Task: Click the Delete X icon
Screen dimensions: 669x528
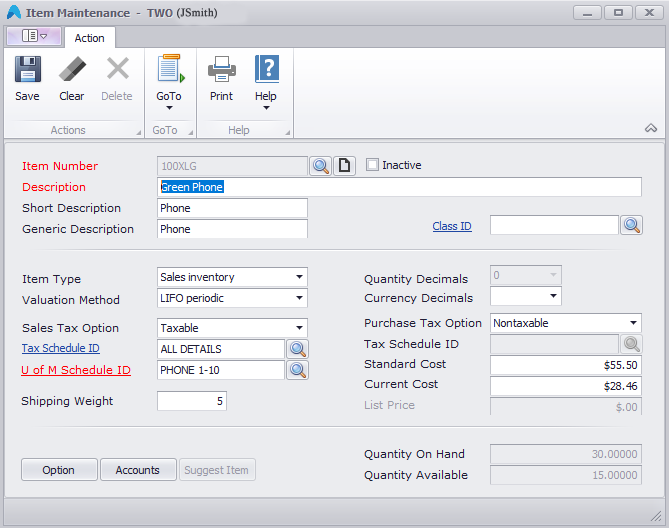Action: (117, 69)
